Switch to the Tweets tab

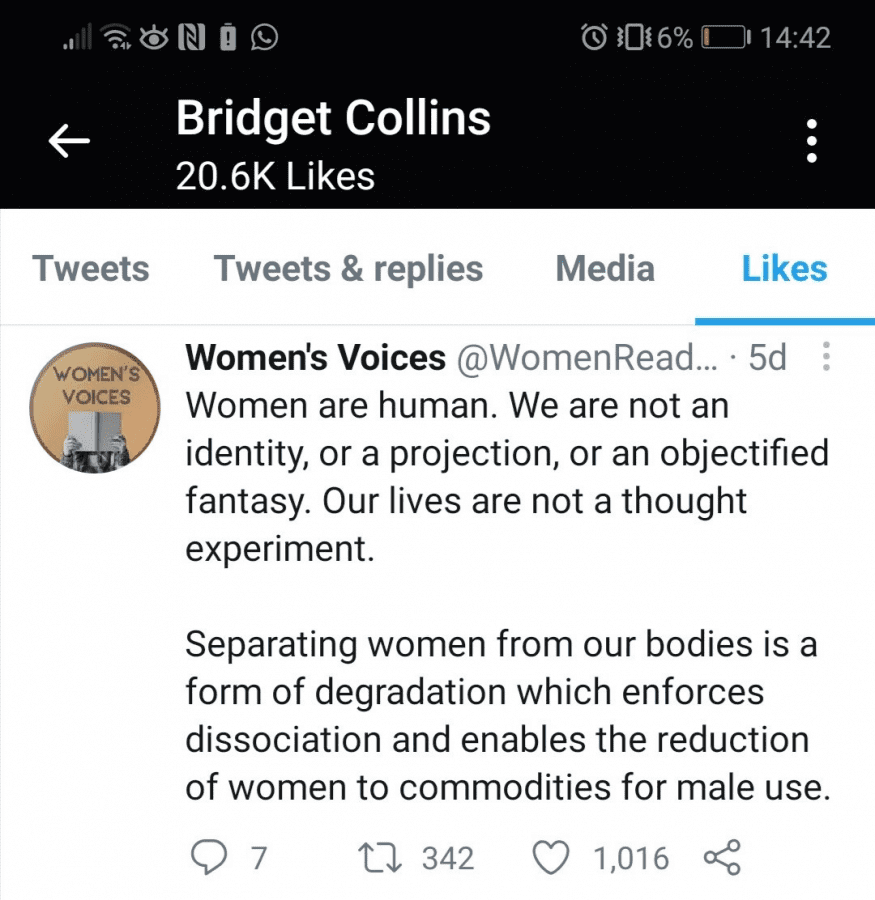[91, 269]
